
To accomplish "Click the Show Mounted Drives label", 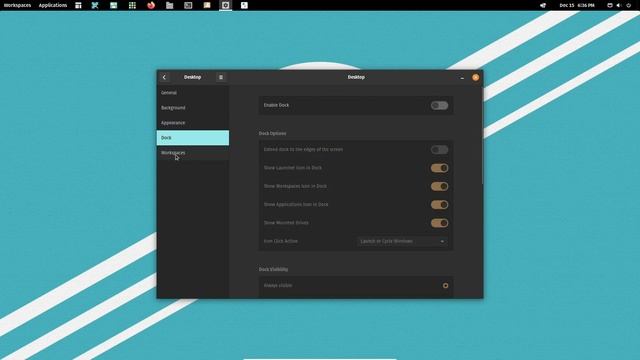I will [286, 223].
